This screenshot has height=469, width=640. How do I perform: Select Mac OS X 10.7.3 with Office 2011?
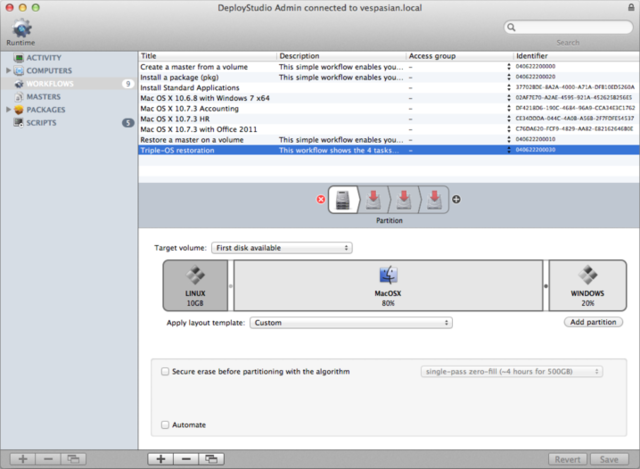[x=389, y=129]
